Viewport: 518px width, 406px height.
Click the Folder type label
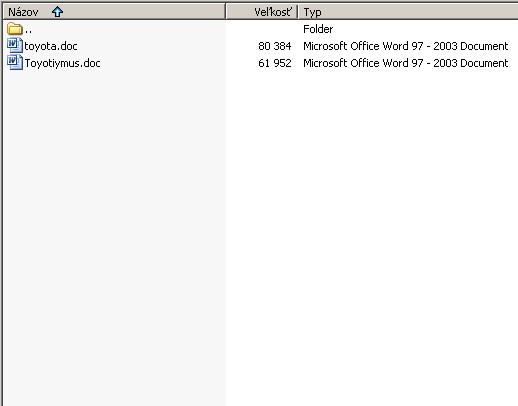pos(318,29)
